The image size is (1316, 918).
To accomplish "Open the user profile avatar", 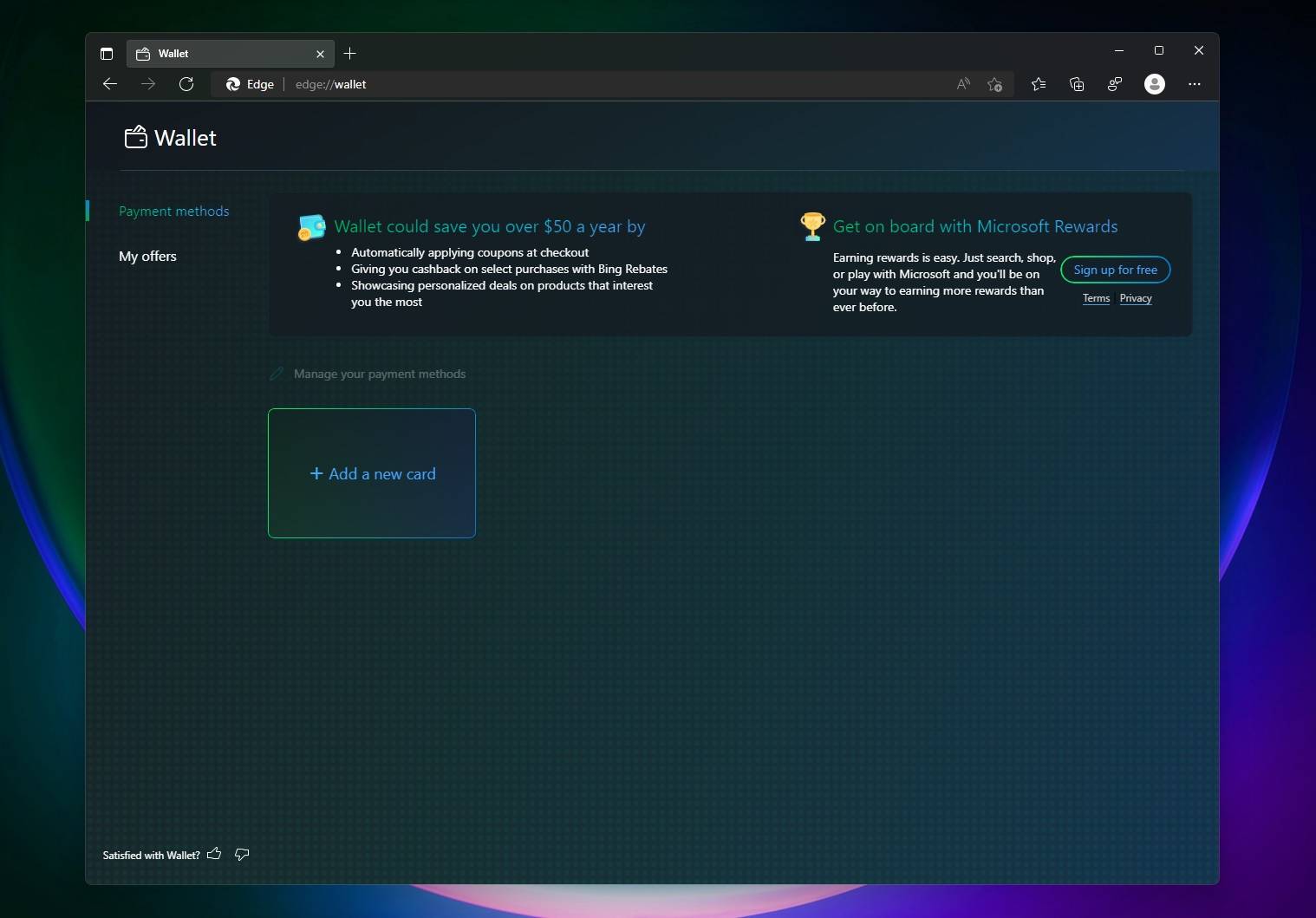I will tap(1154, 84).
